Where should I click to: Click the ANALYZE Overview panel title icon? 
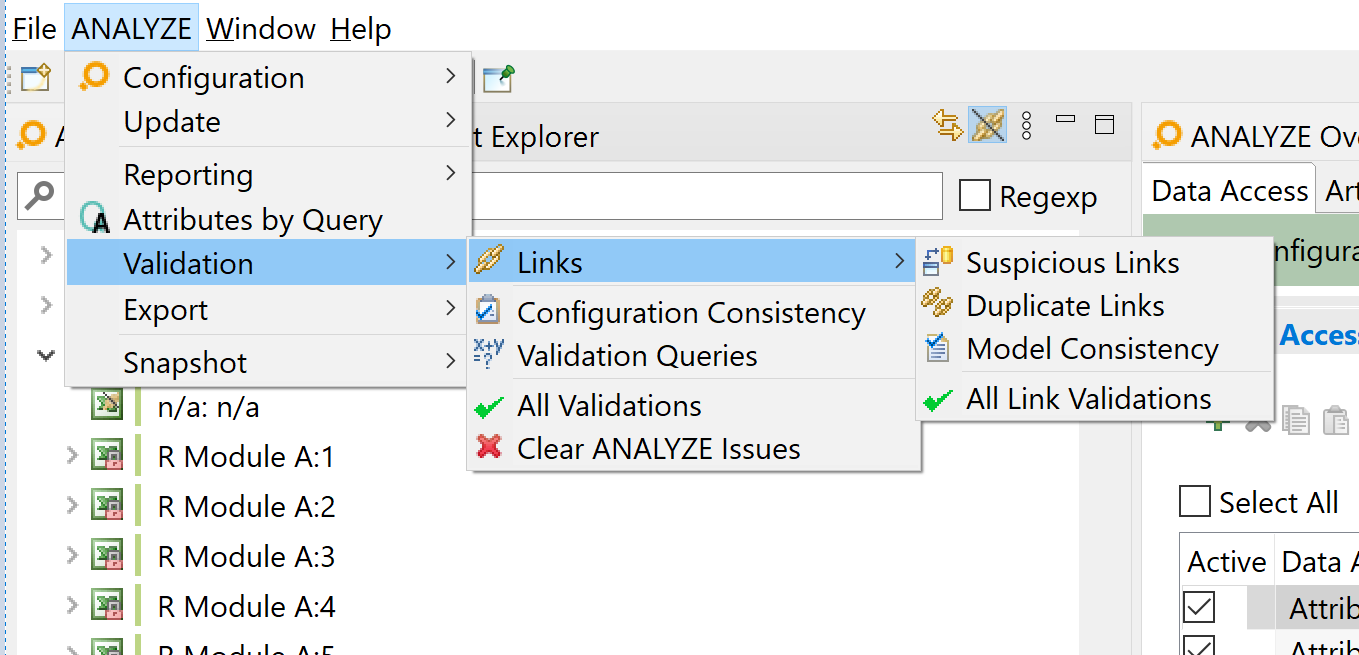tap(1167, 135)
